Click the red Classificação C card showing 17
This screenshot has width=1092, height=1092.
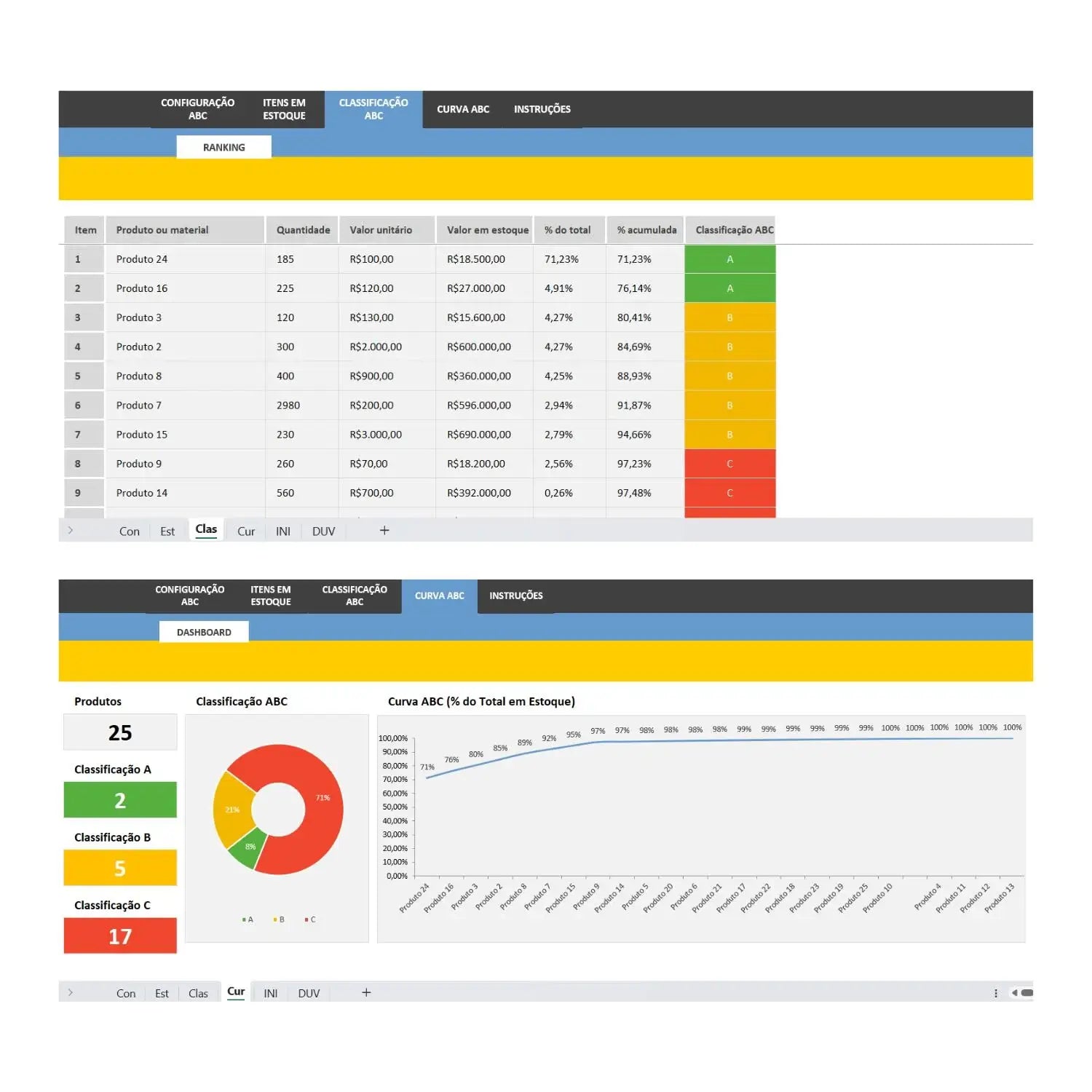tap(120, 936)
